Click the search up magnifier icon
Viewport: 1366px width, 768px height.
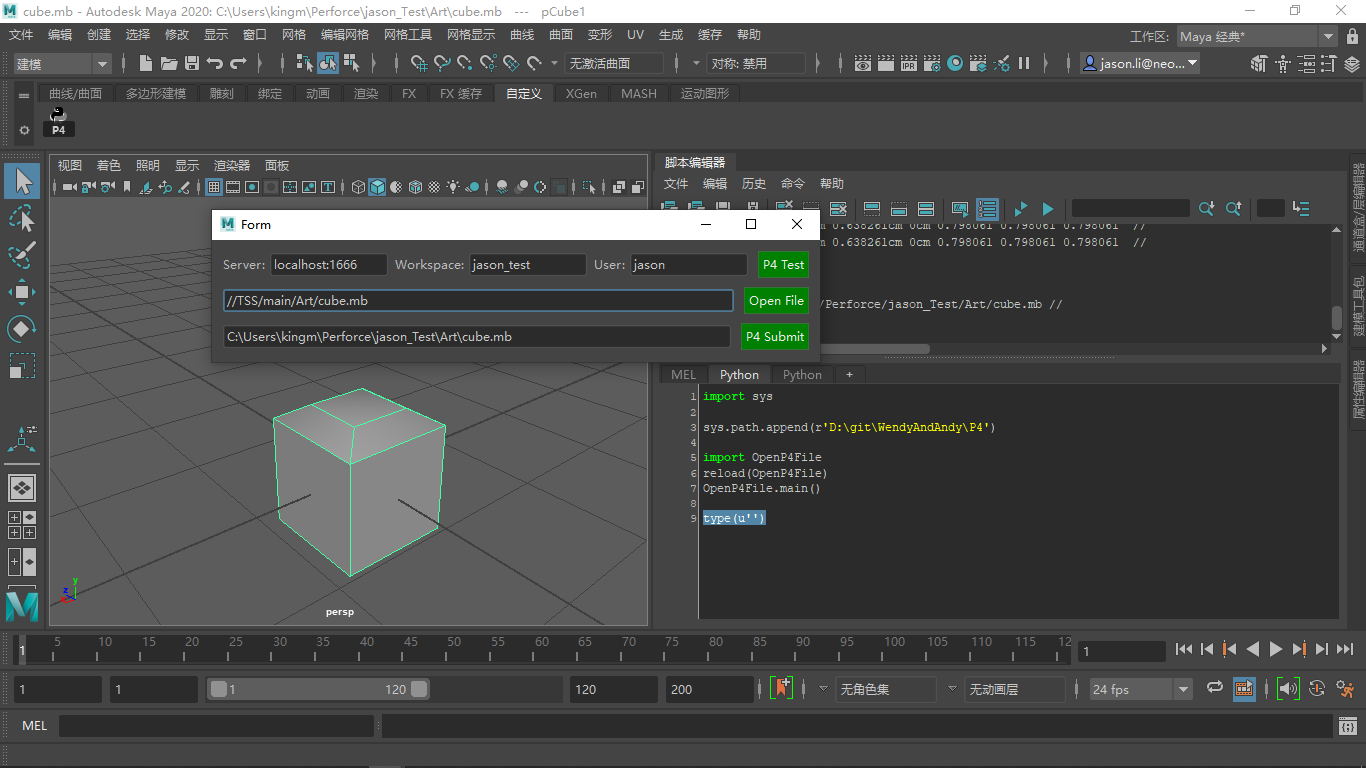pos(1234,208)
